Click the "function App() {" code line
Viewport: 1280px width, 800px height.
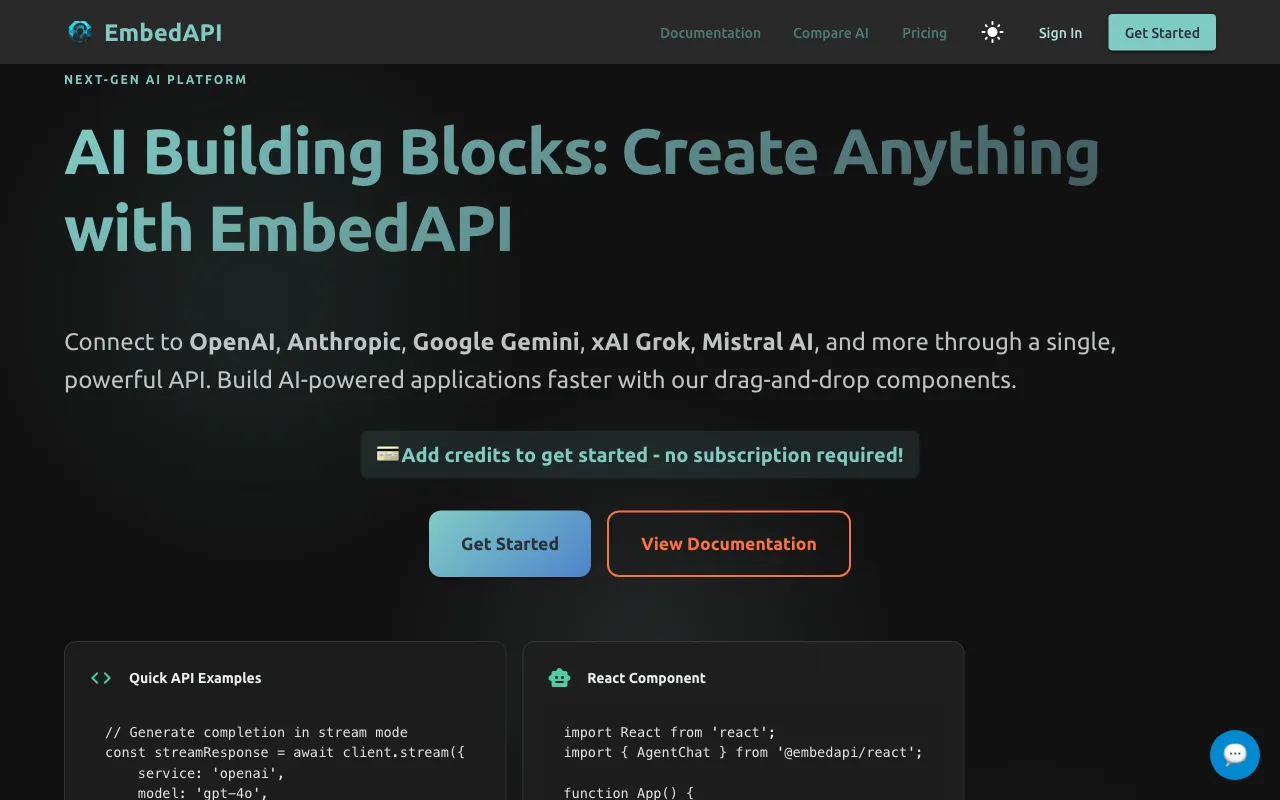[628, 793]
